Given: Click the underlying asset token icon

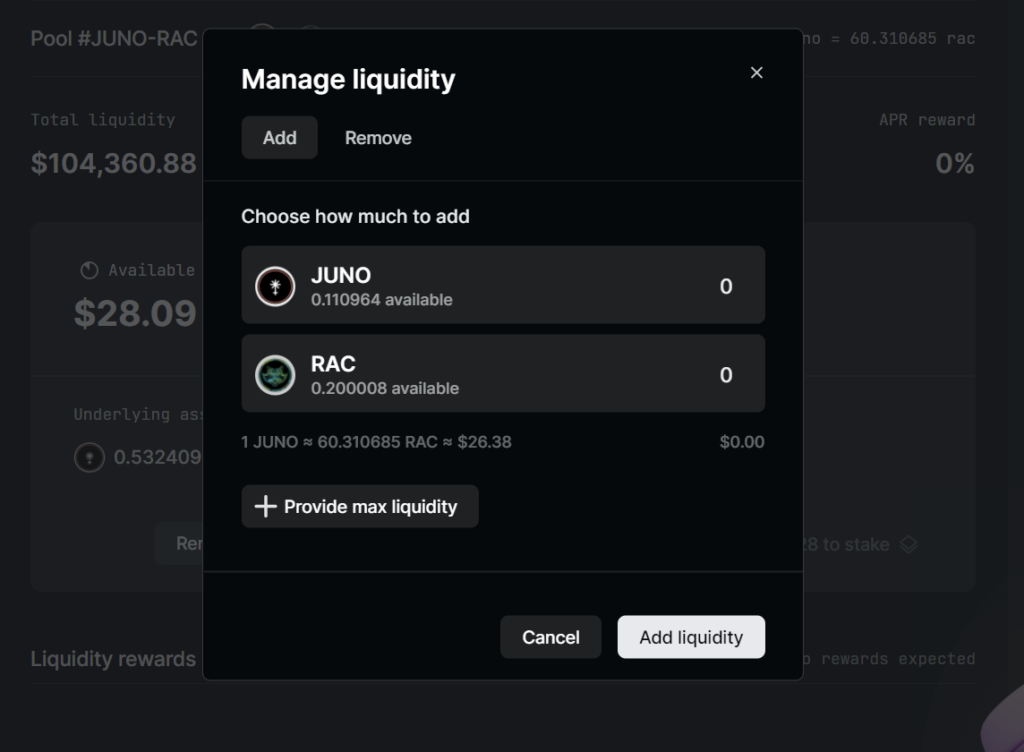Looking at the screenshot, I should pyautogui.click(x=89, y=458).
